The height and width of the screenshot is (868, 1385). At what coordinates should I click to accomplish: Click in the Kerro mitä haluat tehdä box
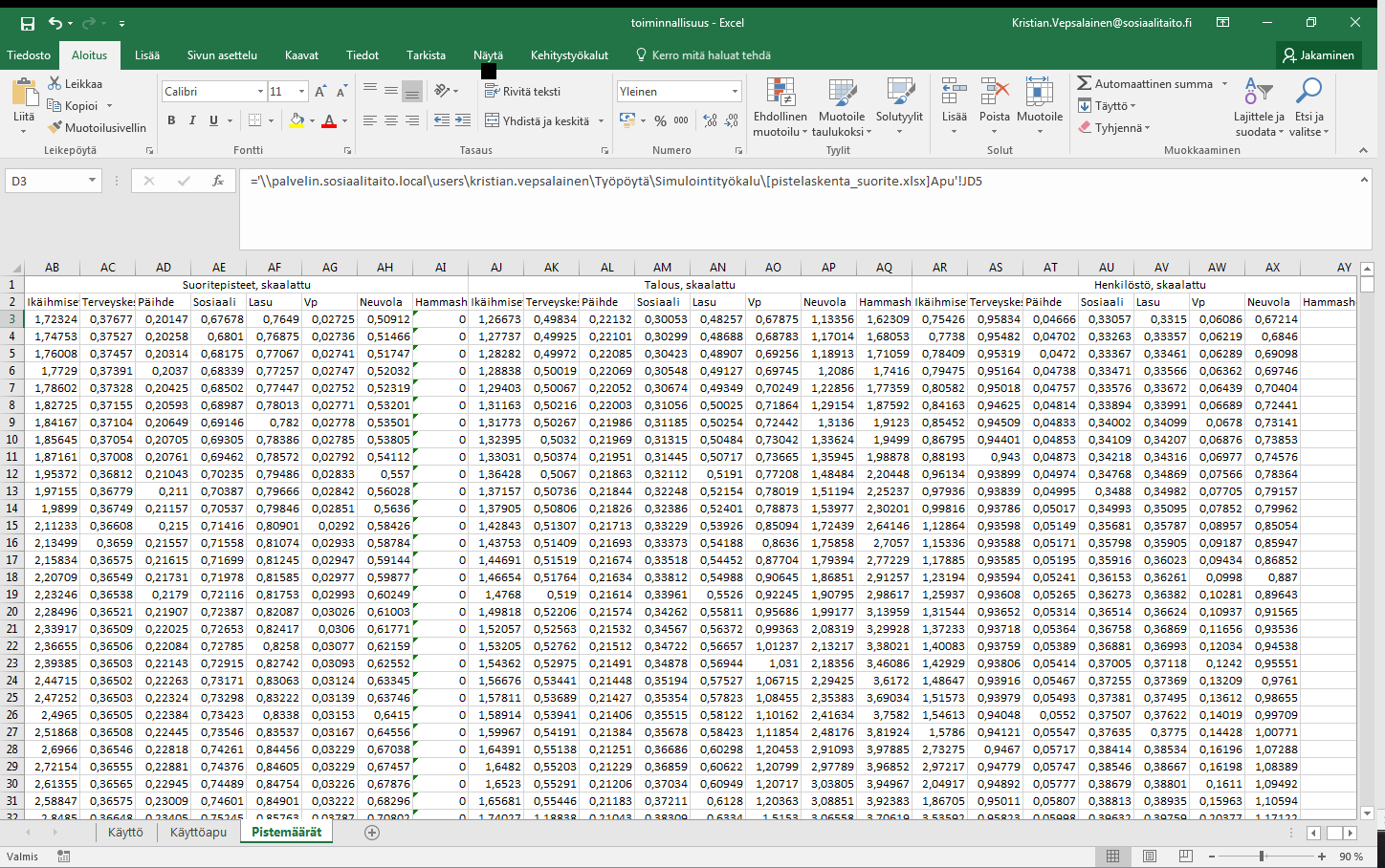711,55
